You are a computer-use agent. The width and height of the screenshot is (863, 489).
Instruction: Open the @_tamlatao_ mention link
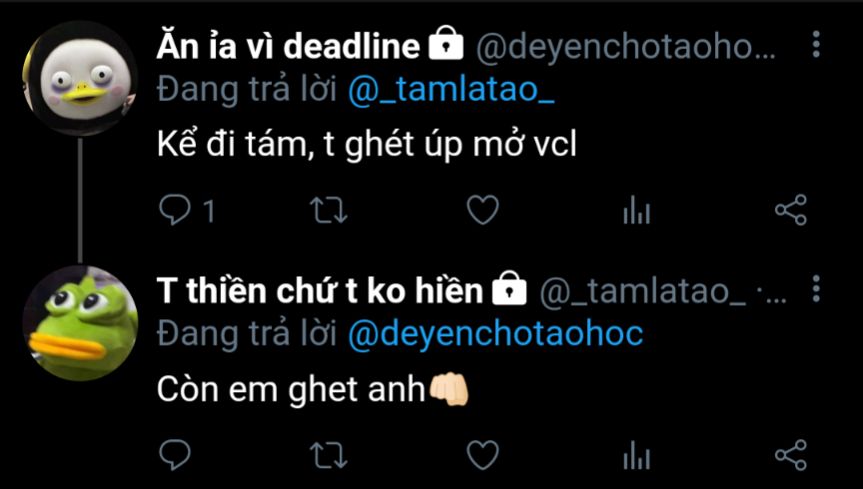pyautogui.click(x=451, y=90)
